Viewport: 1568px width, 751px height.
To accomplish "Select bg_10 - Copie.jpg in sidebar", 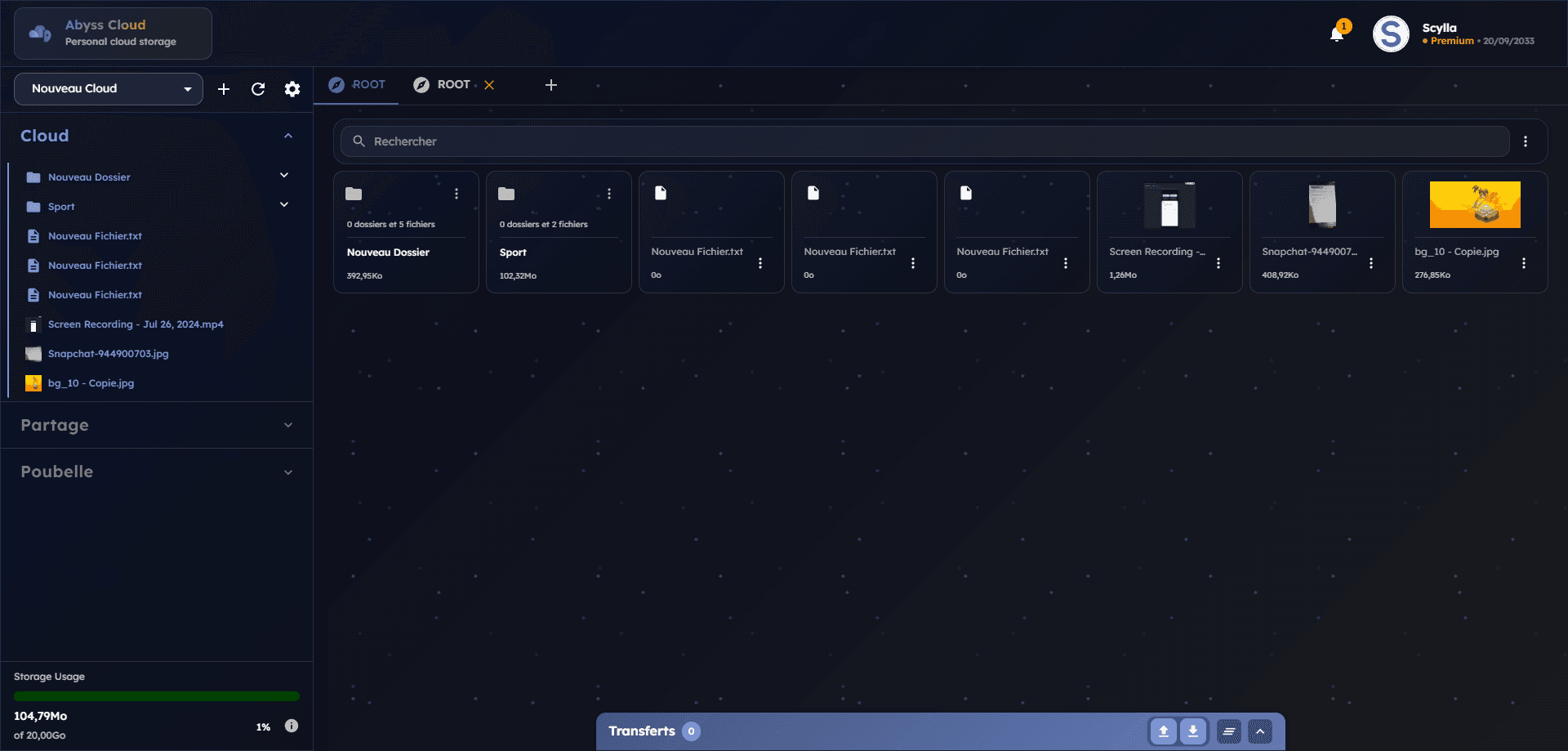I will pos(91,383).
